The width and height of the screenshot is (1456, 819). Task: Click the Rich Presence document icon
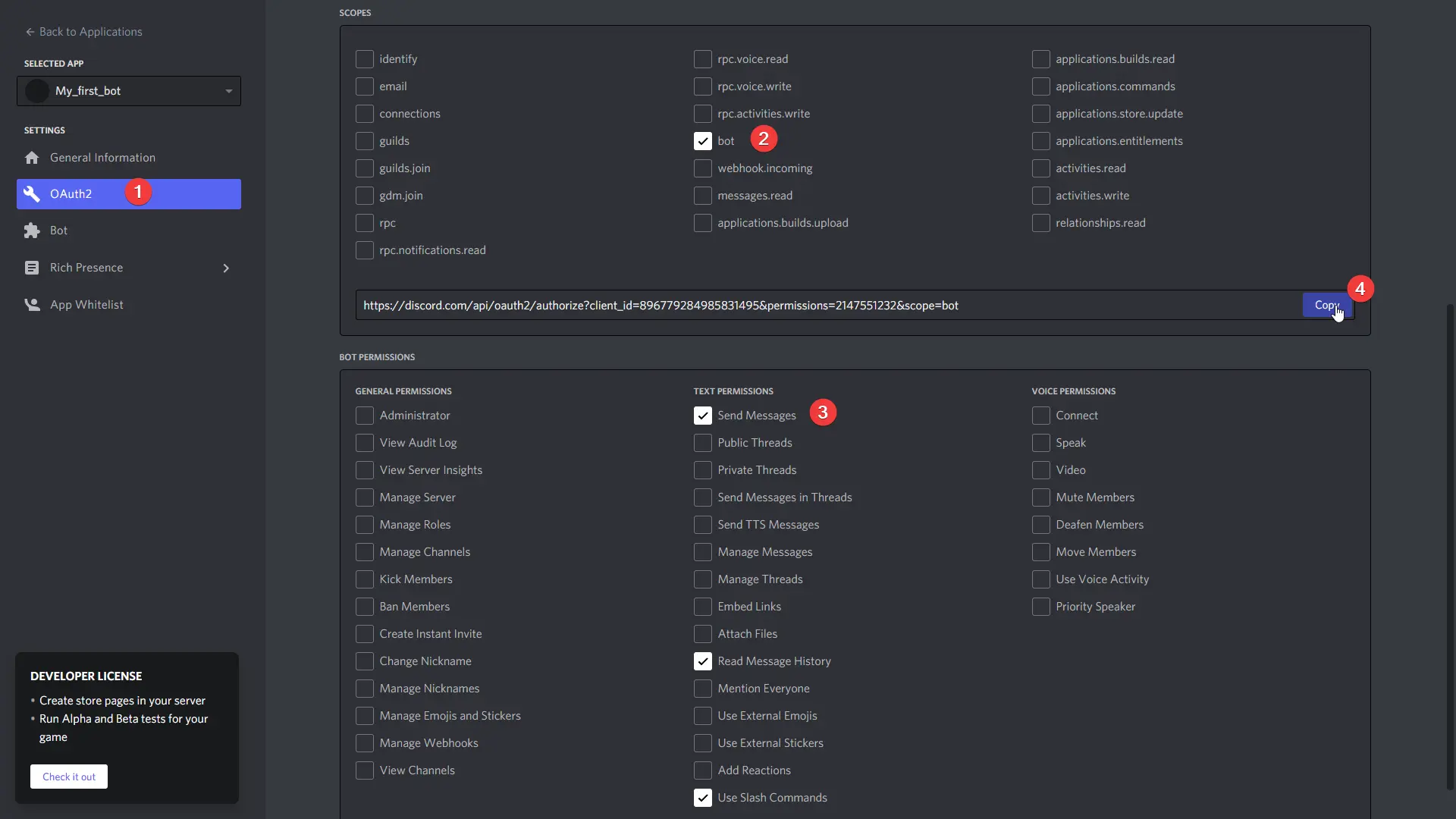pyautogui.click(x=32, y=268)
